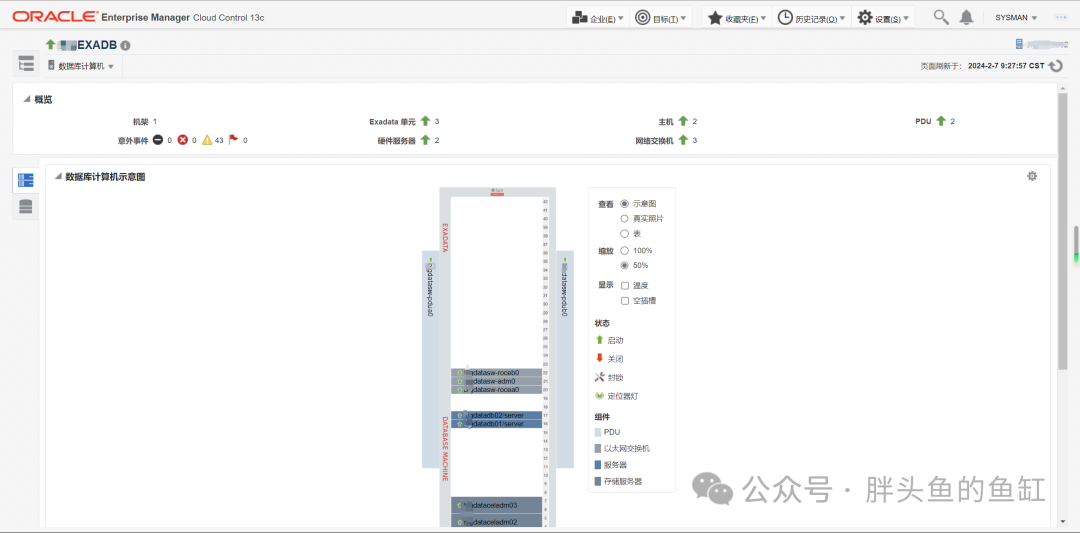
Task: Click the 主机 count 2
Action: click(x=695, y=121)
